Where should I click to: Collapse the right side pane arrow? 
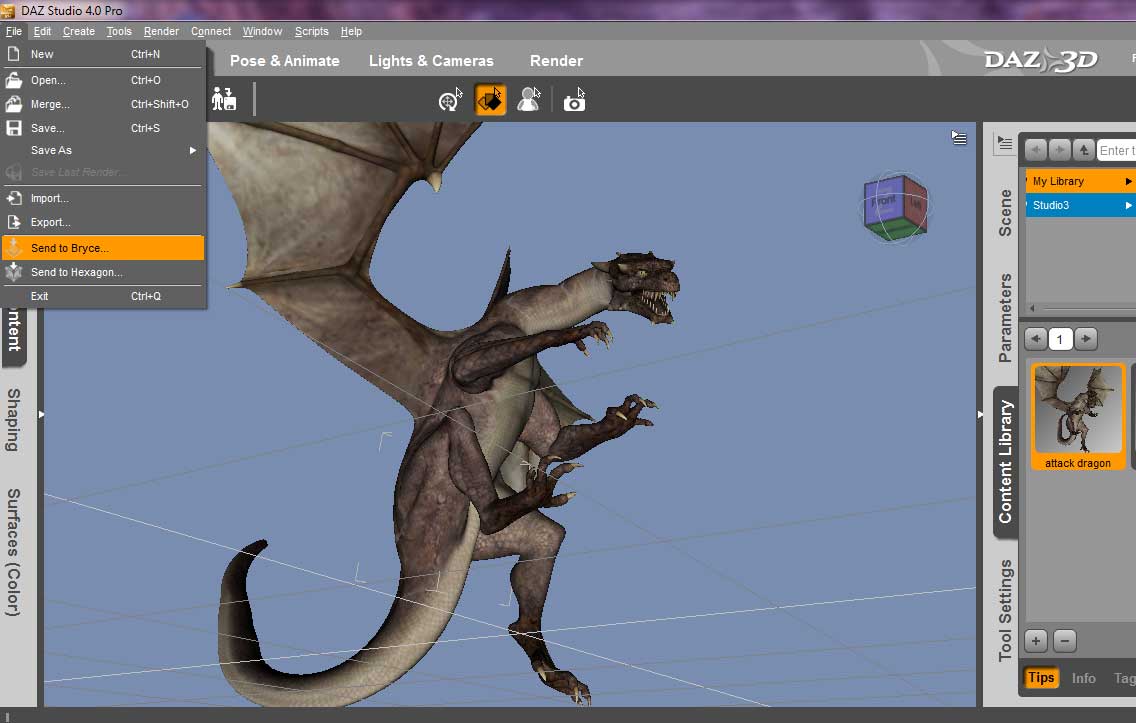coord(980,414)
